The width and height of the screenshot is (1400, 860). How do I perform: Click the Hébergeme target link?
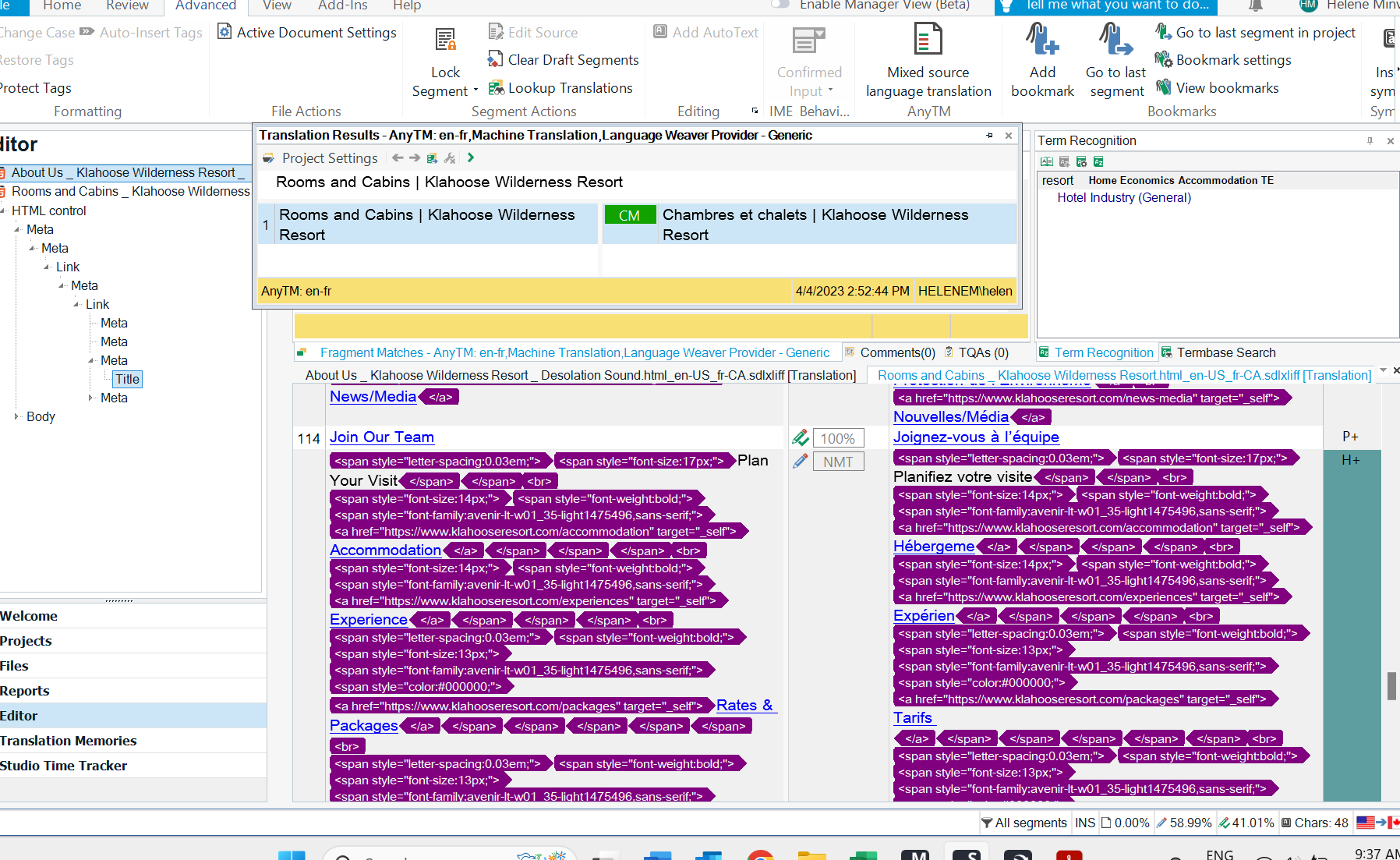[934, 546]
